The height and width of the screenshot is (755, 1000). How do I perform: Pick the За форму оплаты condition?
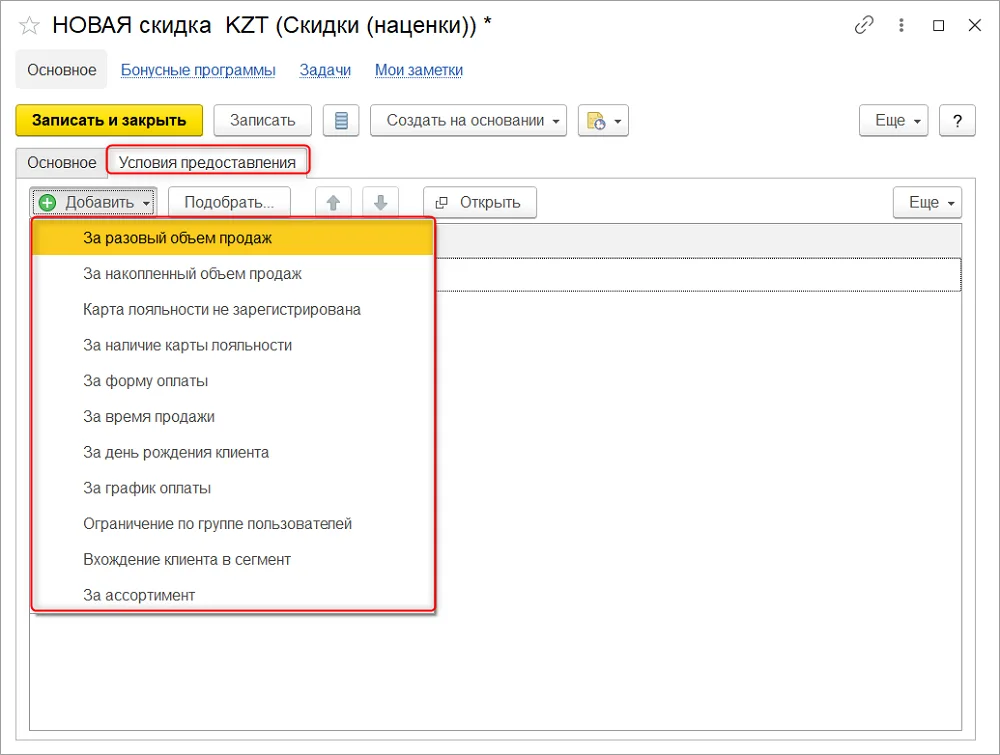(233, 381)
